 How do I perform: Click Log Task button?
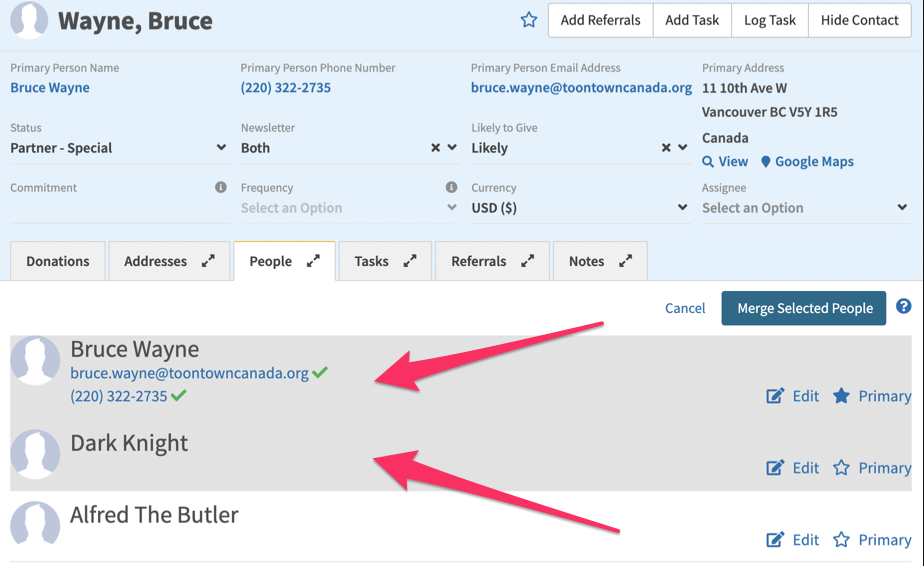click(770, 20)
